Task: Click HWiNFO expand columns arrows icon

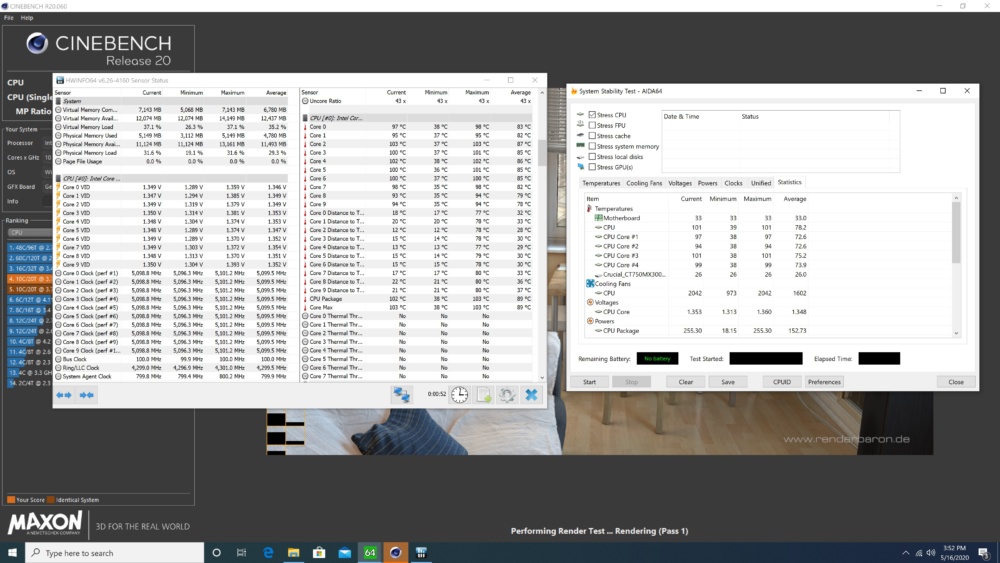Action: click(64, 395)
